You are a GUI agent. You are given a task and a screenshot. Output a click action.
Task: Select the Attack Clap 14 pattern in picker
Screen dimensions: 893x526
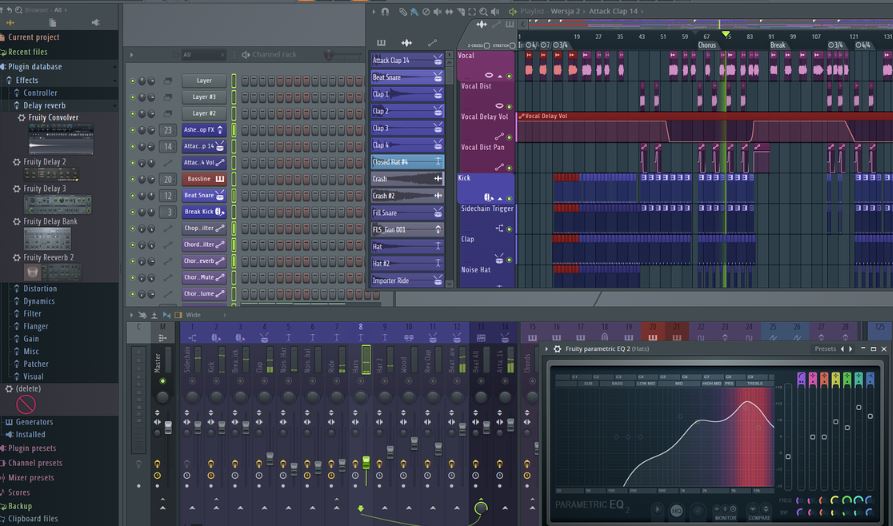(x=407, y=60)
